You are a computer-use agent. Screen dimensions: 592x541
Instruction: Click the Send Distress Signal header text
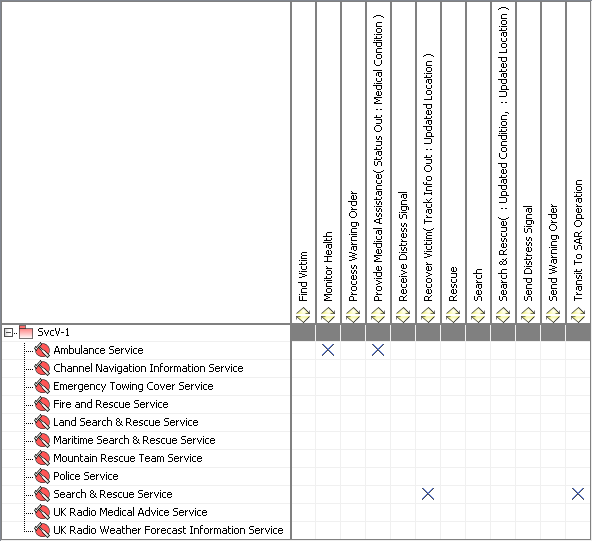tap(528, 254)
